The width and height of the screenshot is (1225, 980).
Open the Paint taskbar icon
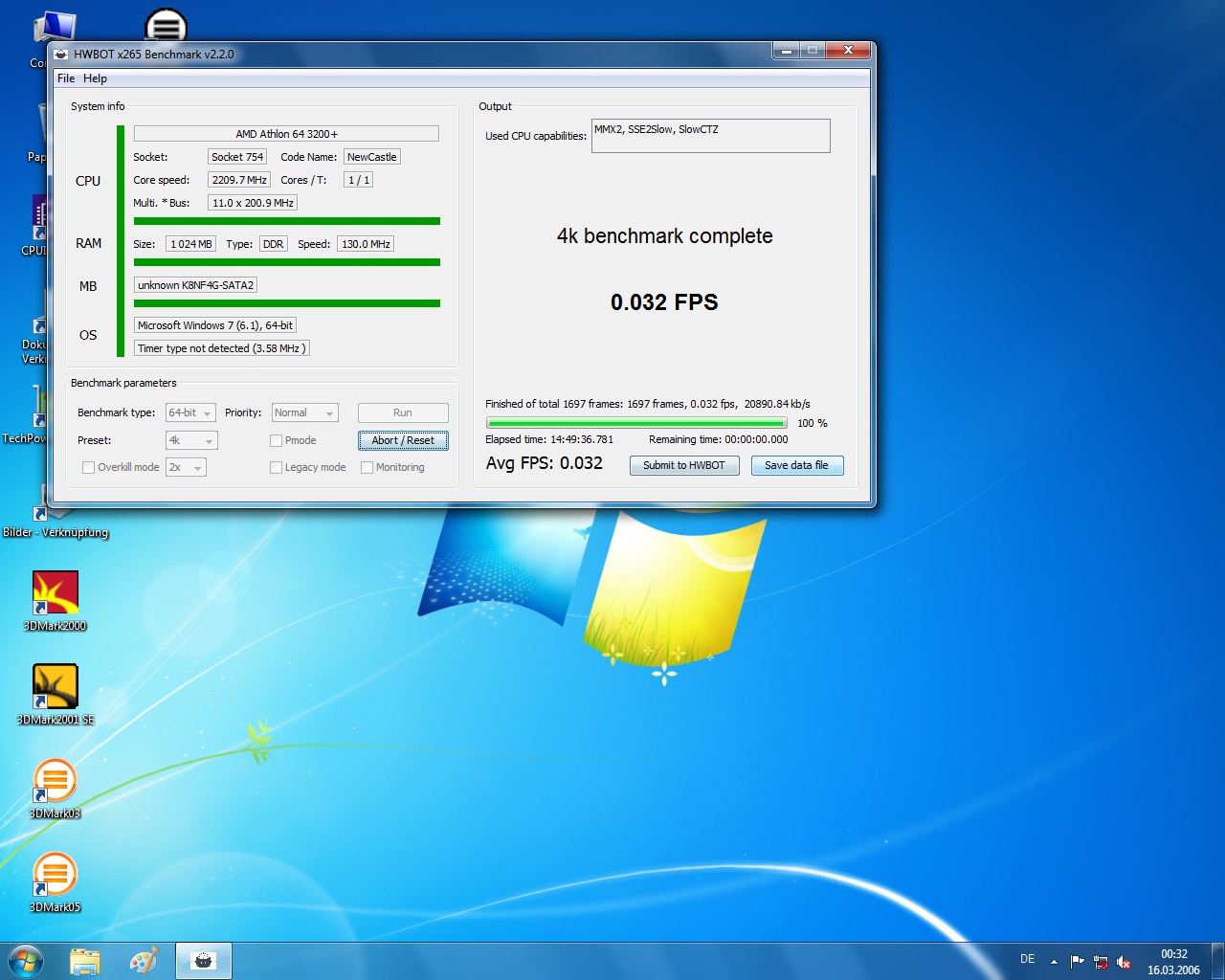(144, 961)
